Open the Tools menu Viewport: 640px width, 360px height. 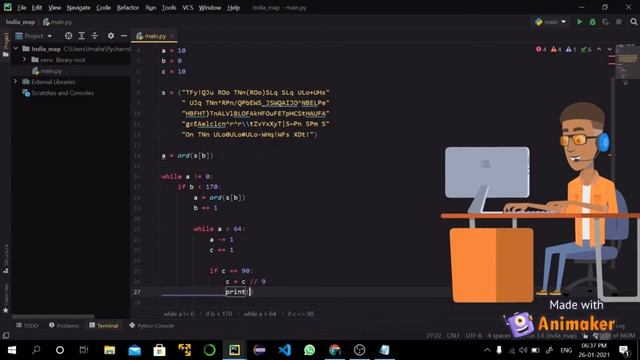click(169, 7)
